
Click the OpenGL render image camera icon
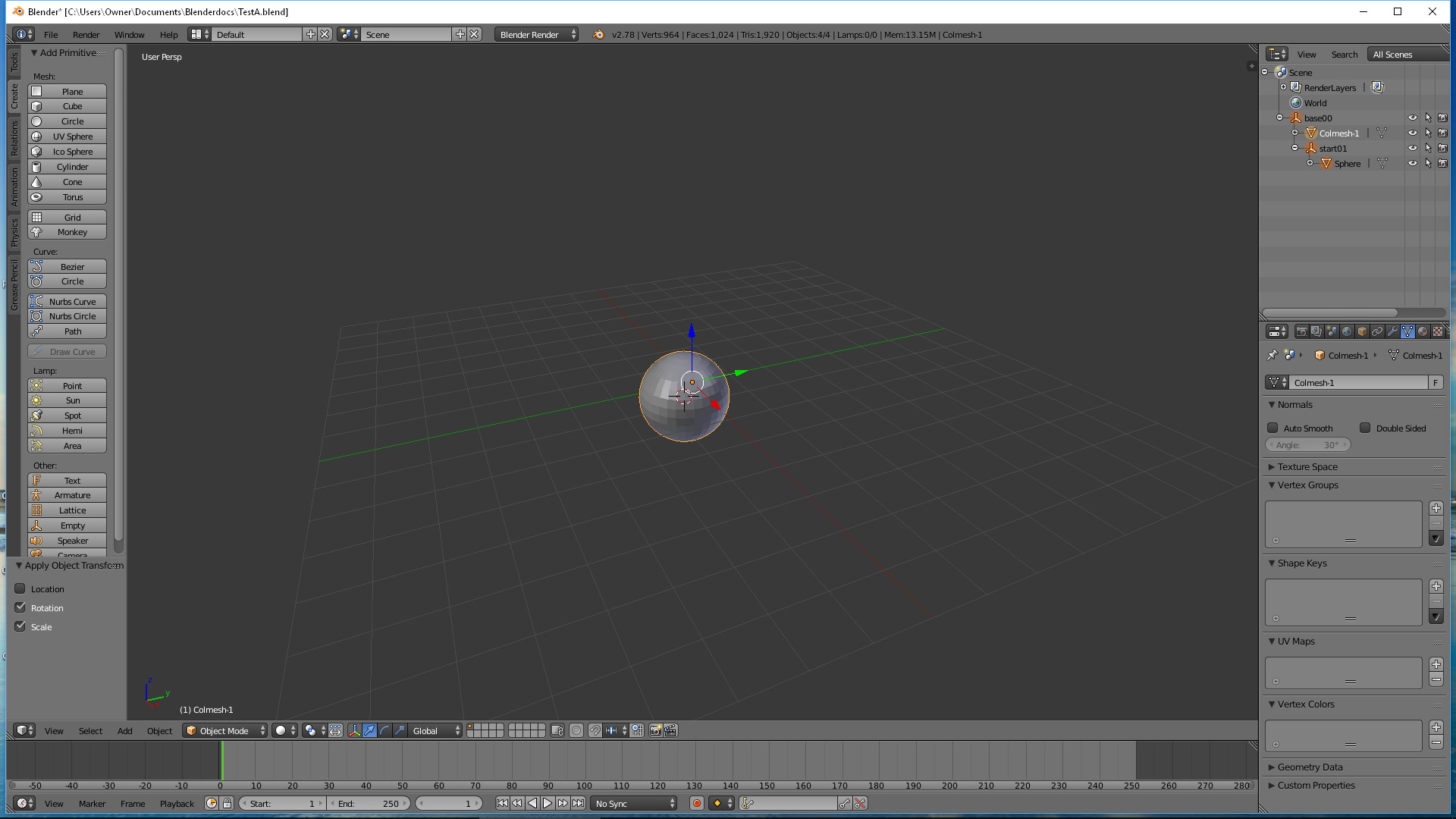656,730
